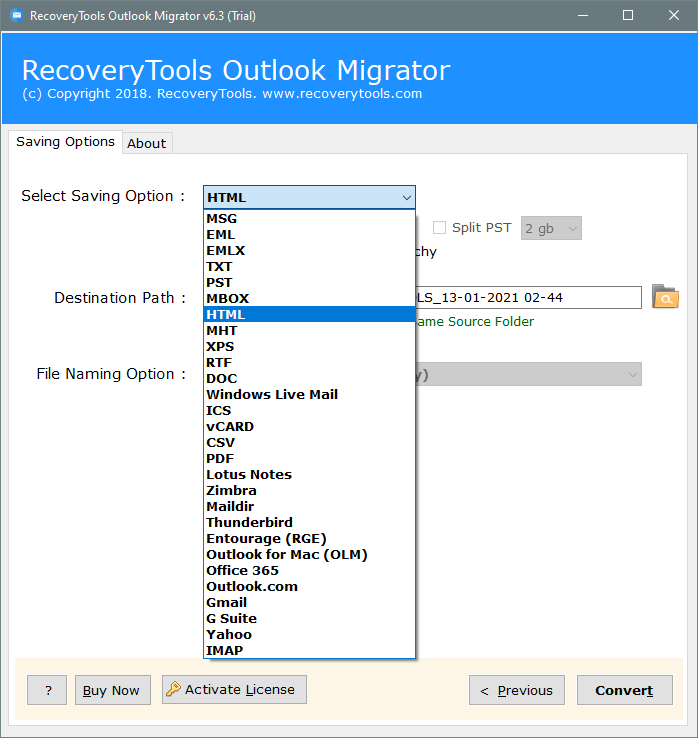Enable the Split PST checkbox

439,227
